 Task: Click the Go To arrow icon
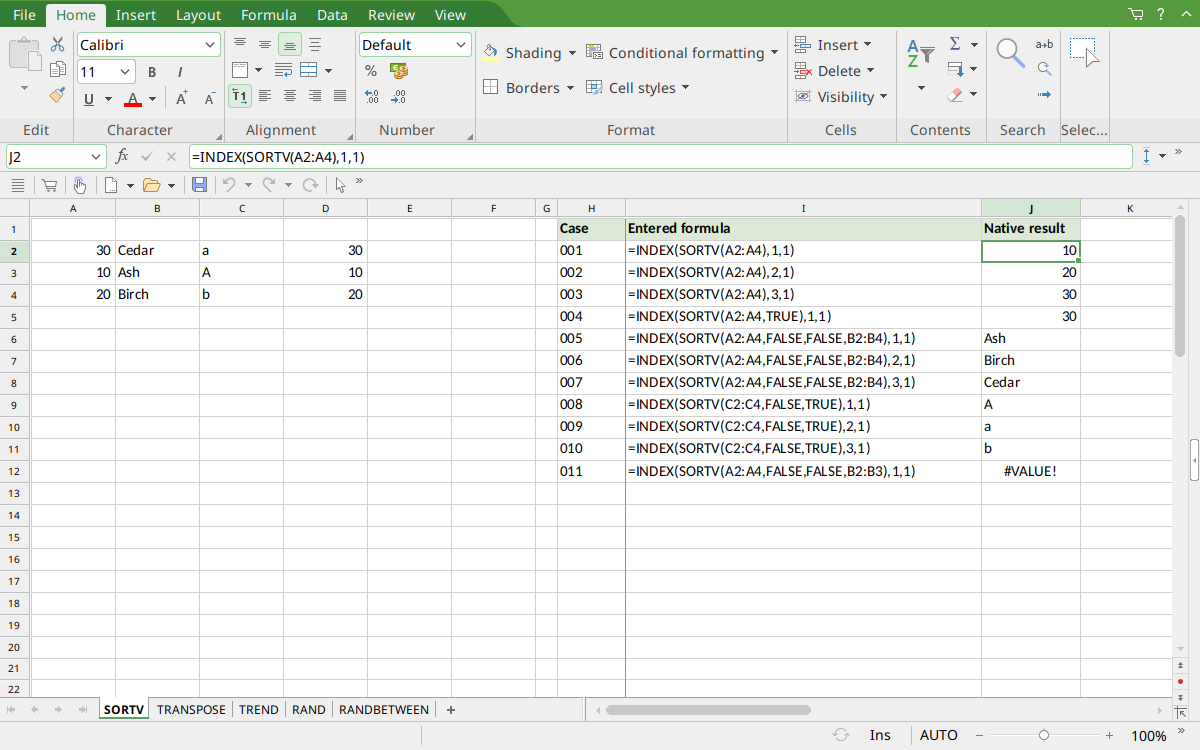1044,95
